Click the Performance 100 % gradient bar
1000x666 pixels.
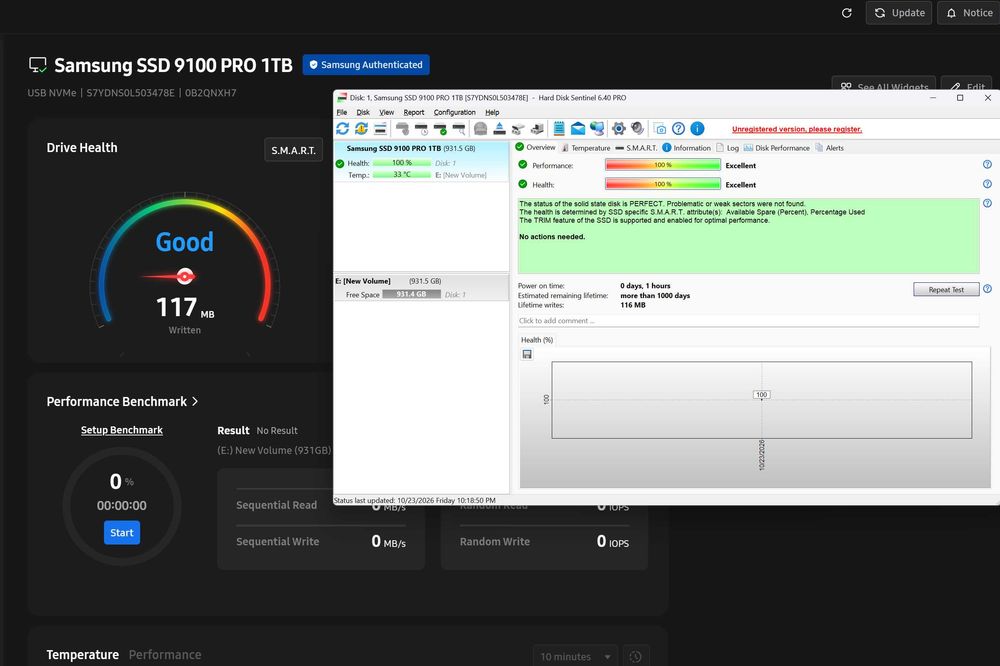tap(663, 165)
